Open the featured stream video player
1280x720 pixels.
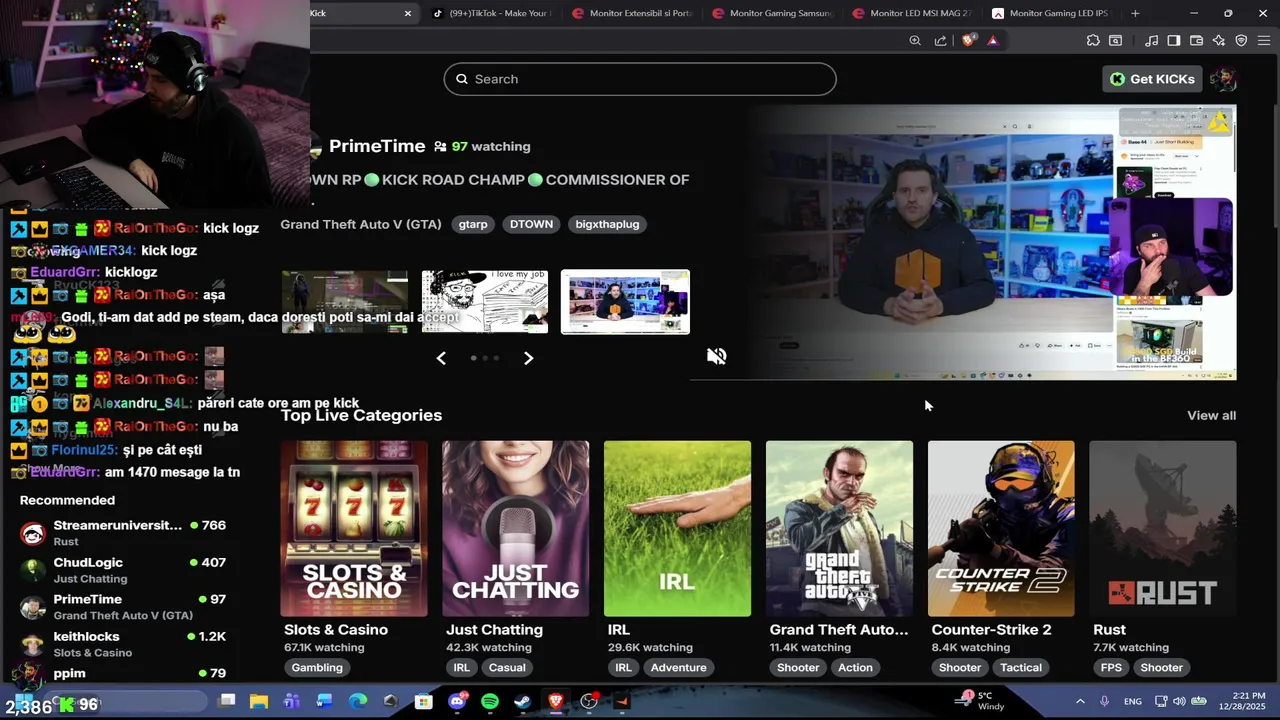tap(964, 242)
